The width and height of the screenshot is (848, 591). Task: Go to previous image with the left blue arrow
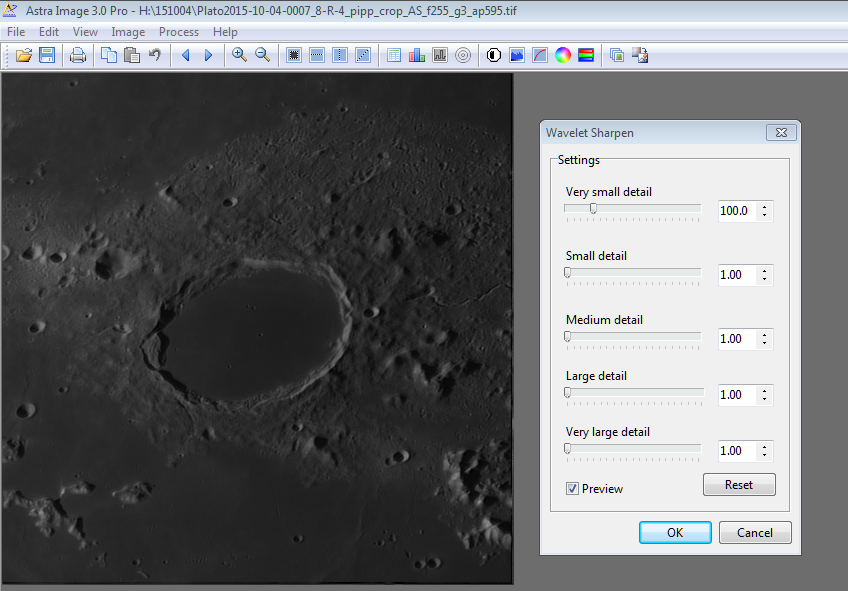[186, 55]
